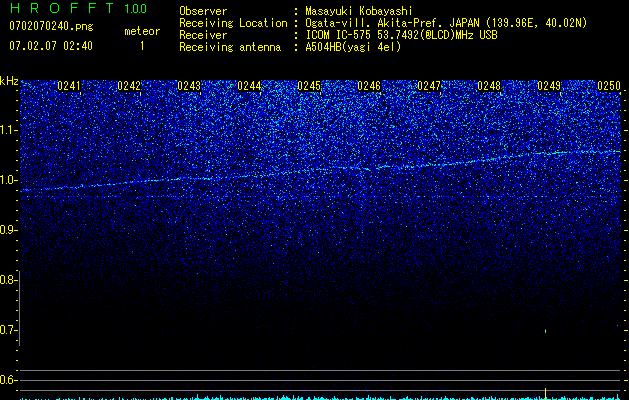Click the 0249 time marker

[x=549, y=86]
